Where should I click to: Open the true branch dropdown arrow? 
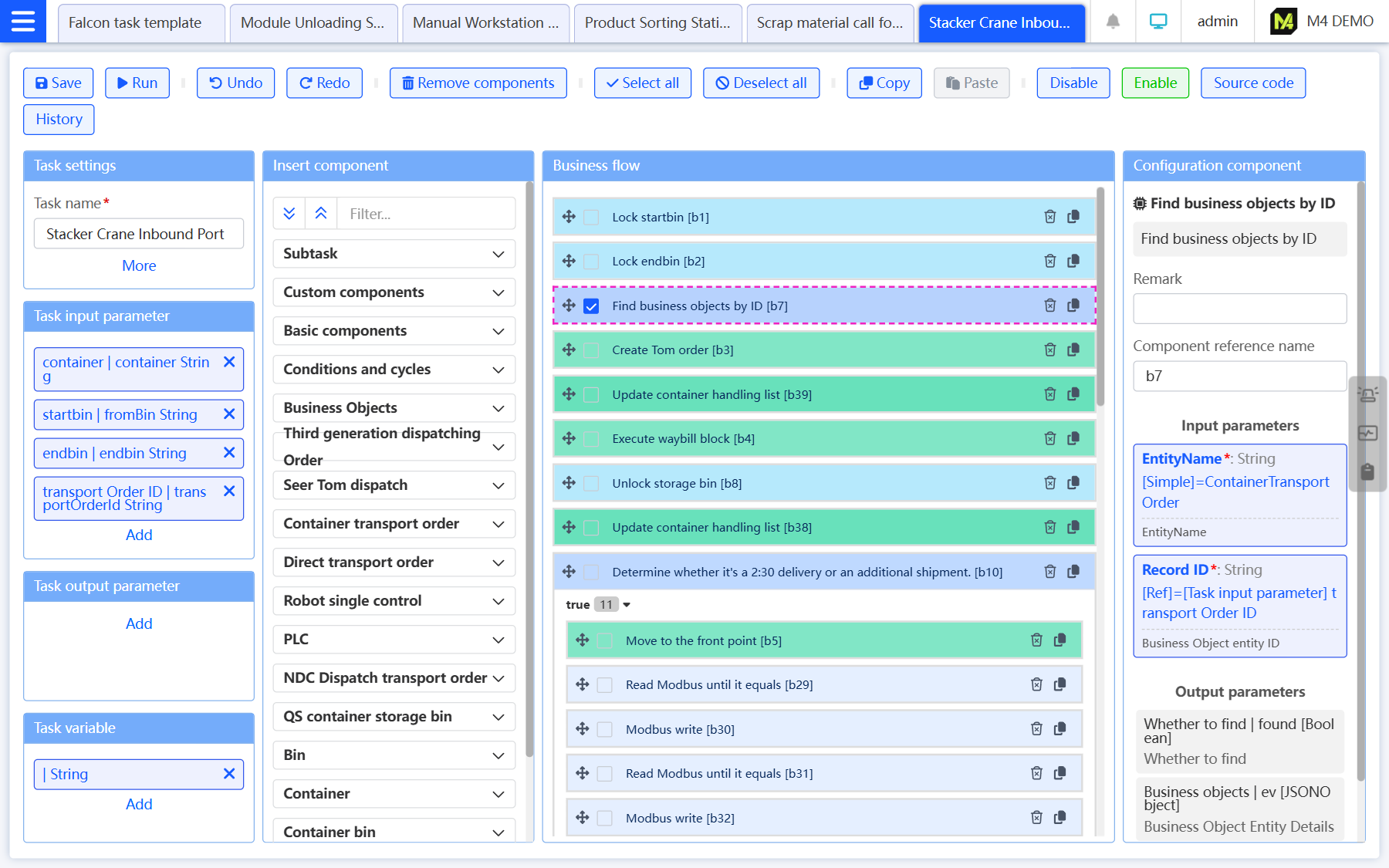point(627,605)
